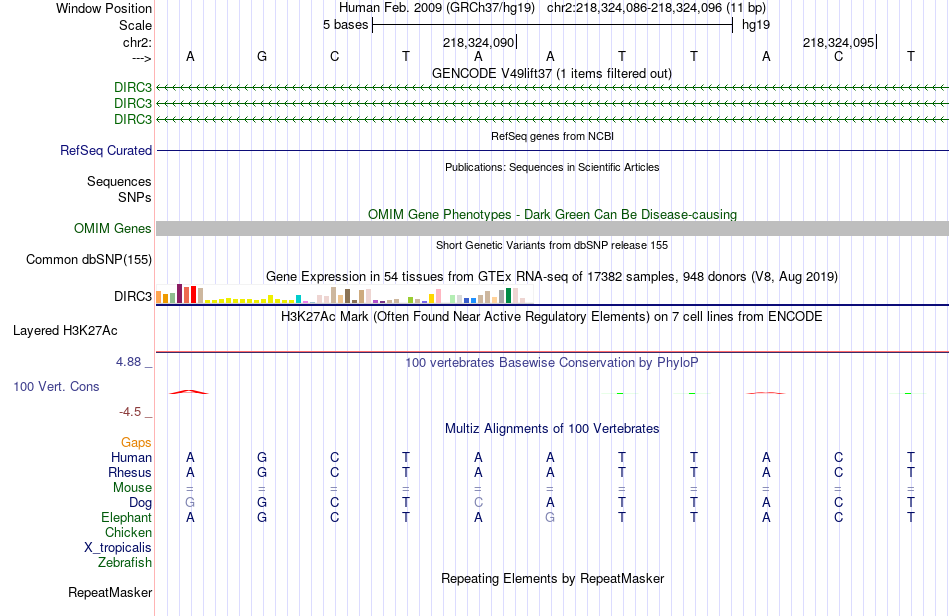Image resolution: width=950 pixels, height=616 pixels.
Task: Open the RefSeq Curated track label
Action: point(106,150)
